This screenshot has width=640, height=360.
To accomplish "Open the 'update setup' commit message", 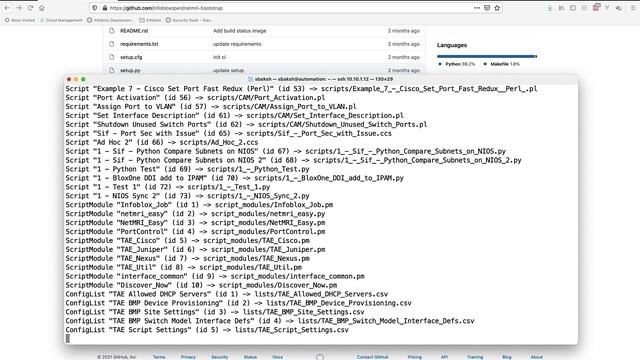I will [228, 70].
